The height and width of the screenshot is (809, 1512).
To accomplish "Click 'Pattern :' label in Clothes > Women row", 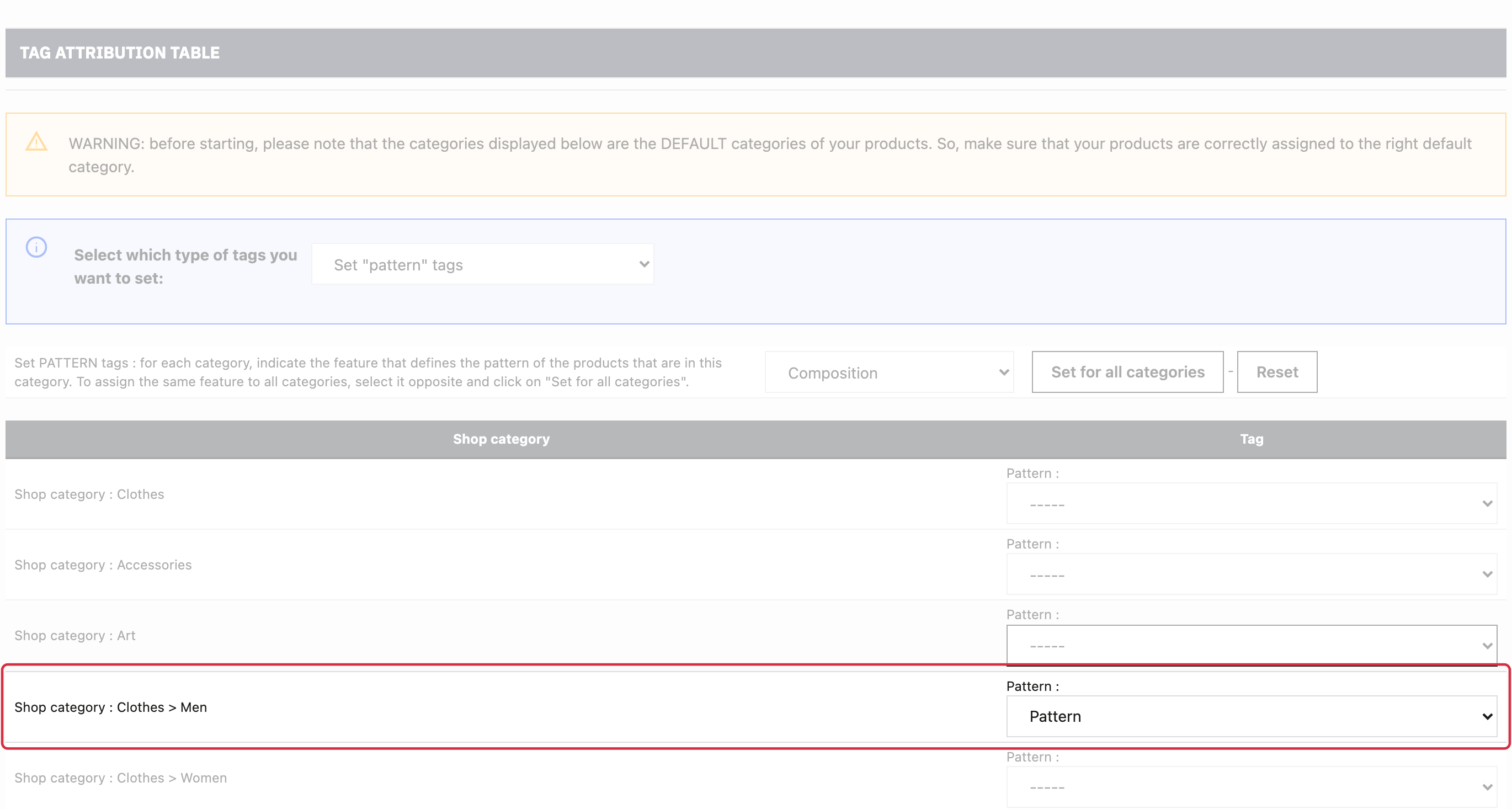I will pyautogui.click(x=1032, y=757).
